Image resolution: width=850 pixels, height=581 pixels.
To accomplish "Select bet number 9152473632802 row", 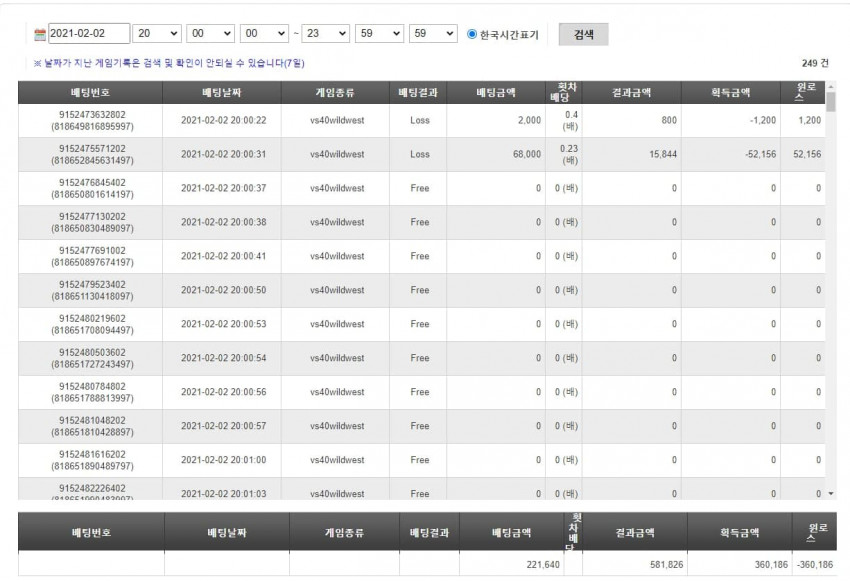I will (x=422, y=120).
